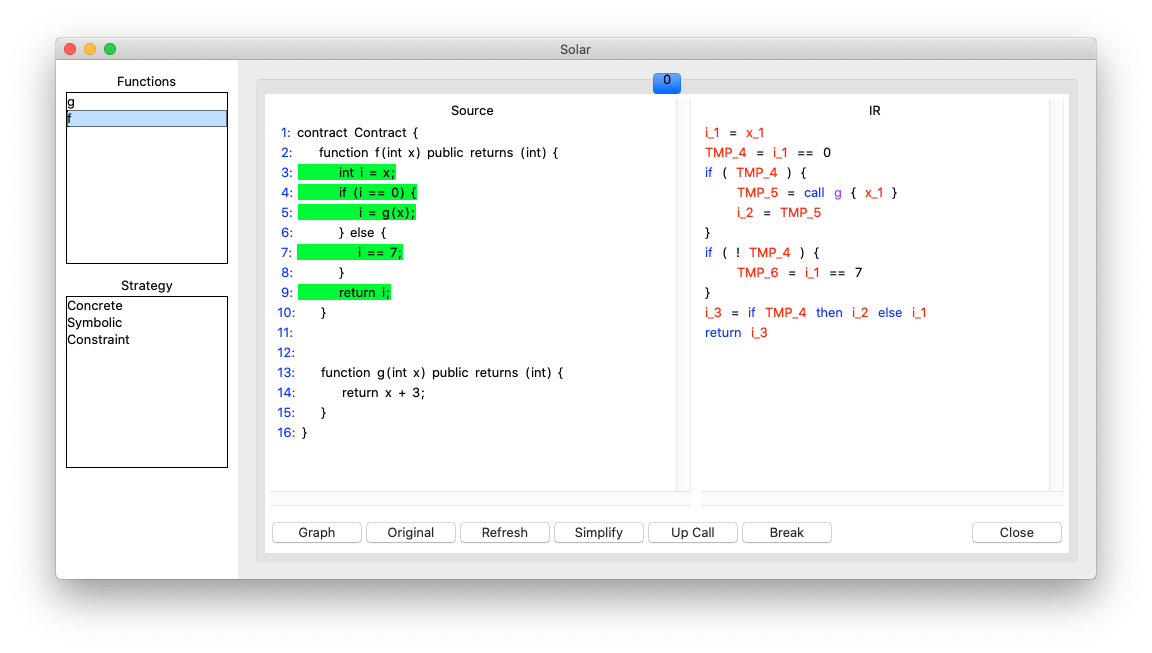
Task: Select function f in Functions list
Action: (x=146, y=119)
